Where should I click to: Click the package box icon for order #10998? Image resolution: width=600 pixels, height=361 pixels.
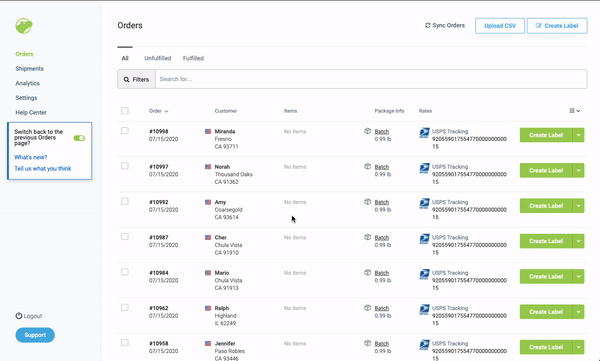[x=367, y=131]
